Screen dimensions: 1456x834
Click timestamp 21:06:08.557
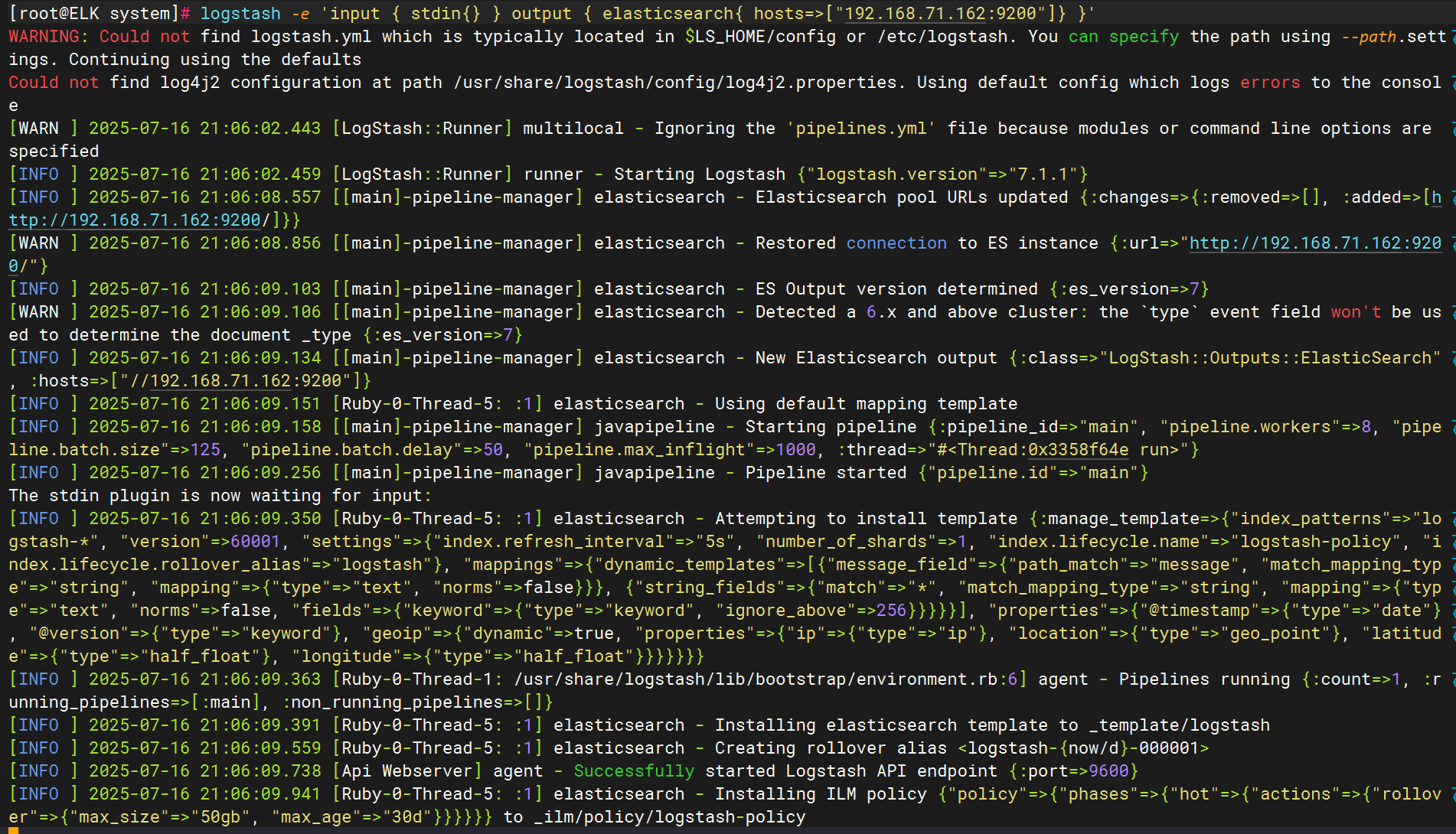click(x=260, y=197)
